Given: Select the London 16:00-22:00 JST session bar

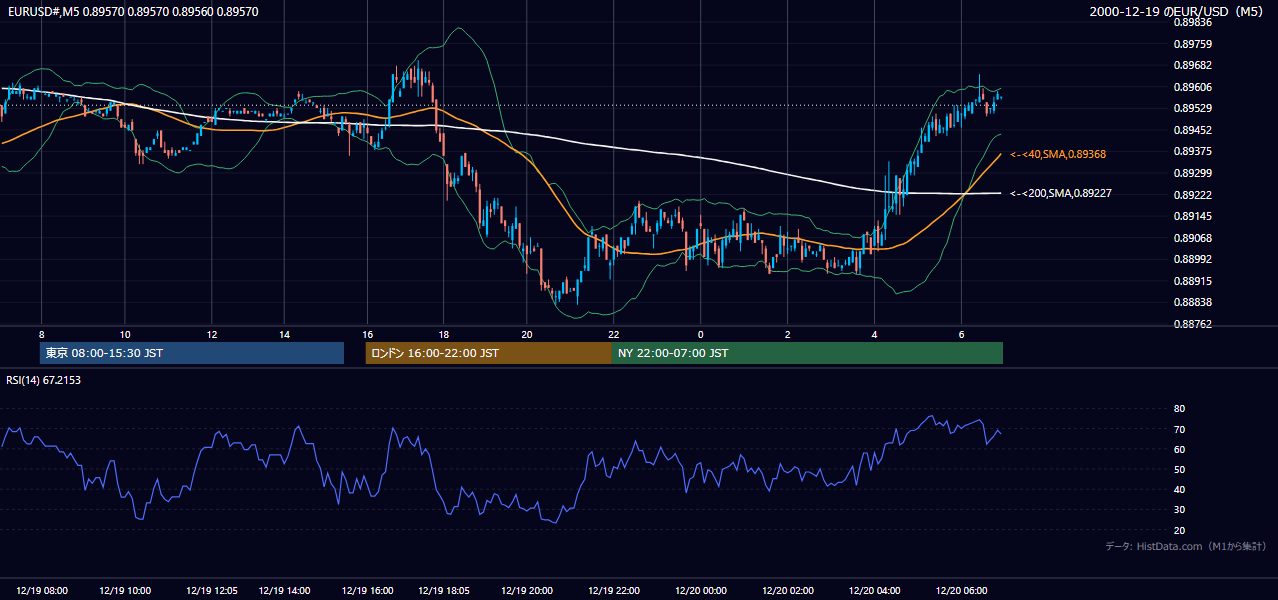Looking at the screenshot, I should pyautogui.click(x=488, y=353).
